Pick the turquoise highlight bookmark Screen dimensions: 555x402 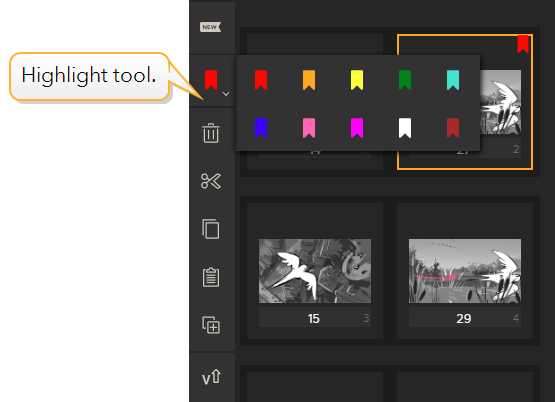pyautogui.click(x=453, y=80)
